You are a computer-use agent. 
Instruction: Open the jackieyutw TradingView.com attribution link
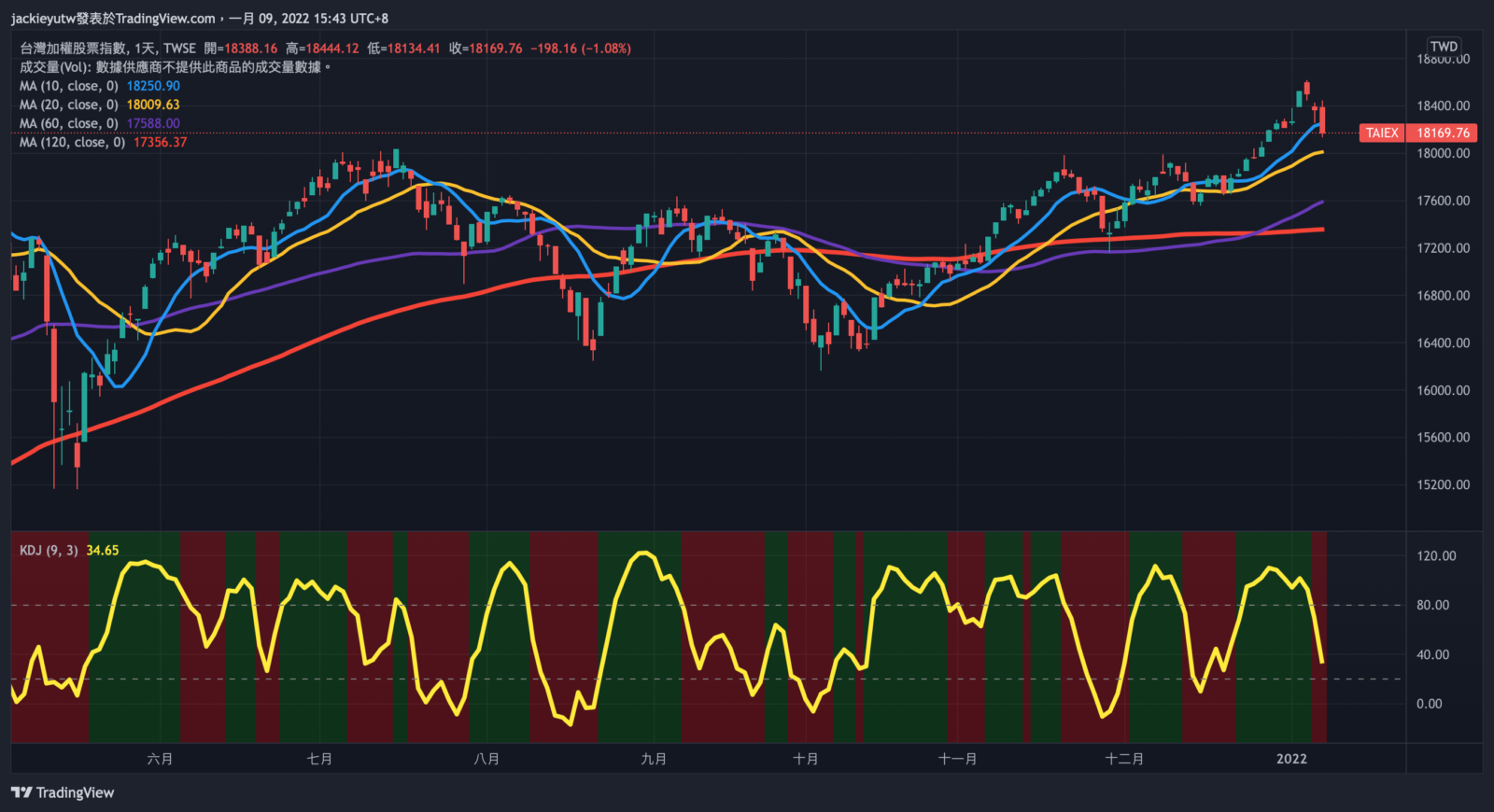113,19
